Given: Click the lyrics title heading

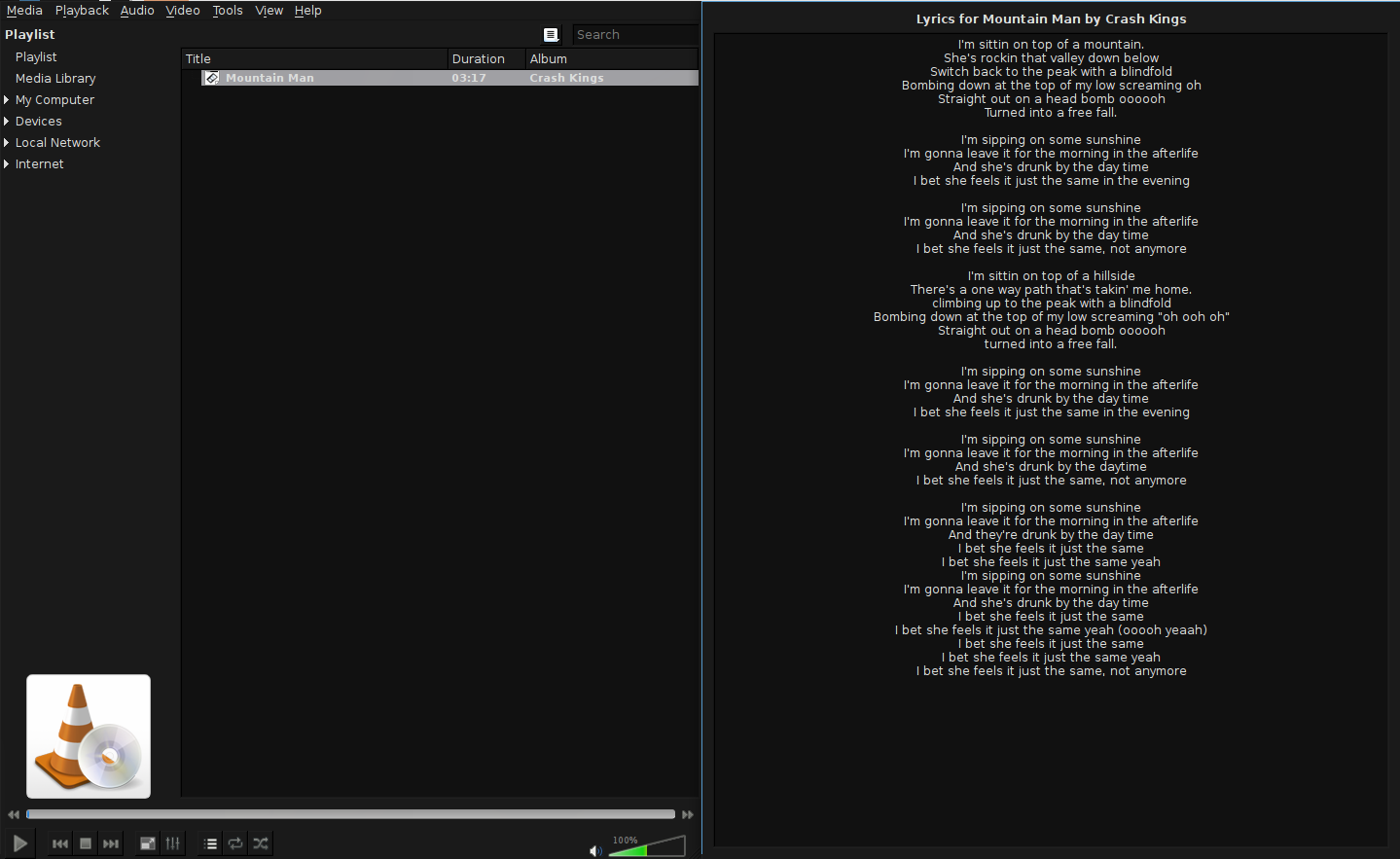Looking at the screenshot, I should 1051,18.
